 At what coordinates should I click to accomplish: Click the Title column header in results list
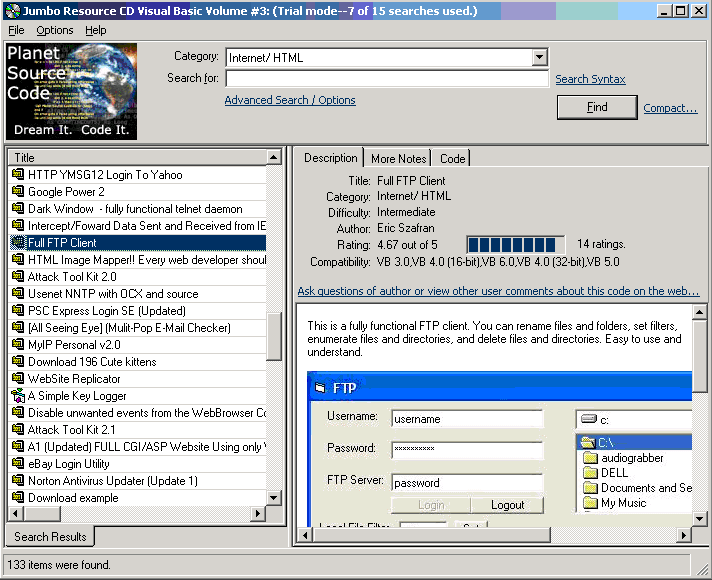coord(138,158)
